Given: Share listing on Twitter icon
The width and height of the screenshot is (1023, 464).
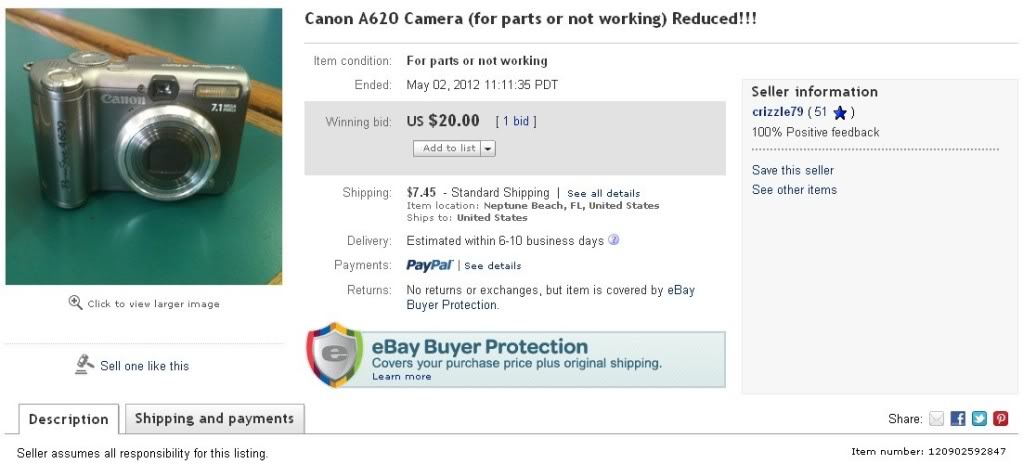Looking at the screenshot, I should click(x=979, y=419).
